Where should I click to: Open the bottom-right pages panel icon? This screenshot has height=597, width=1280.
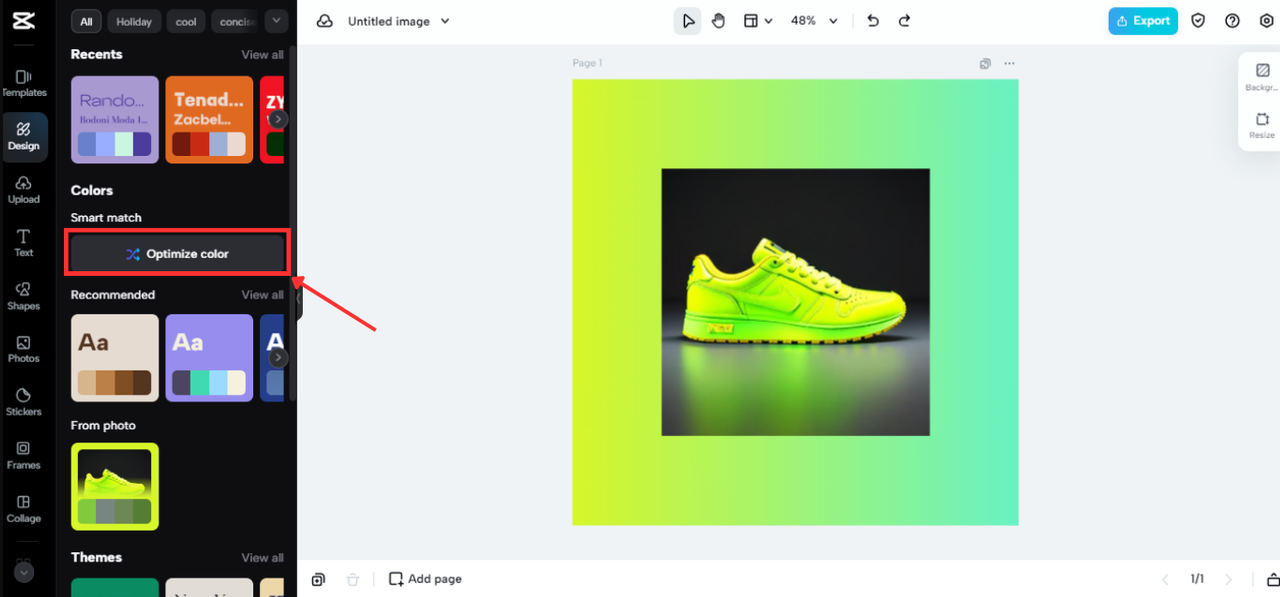(x=1273, y=580)
